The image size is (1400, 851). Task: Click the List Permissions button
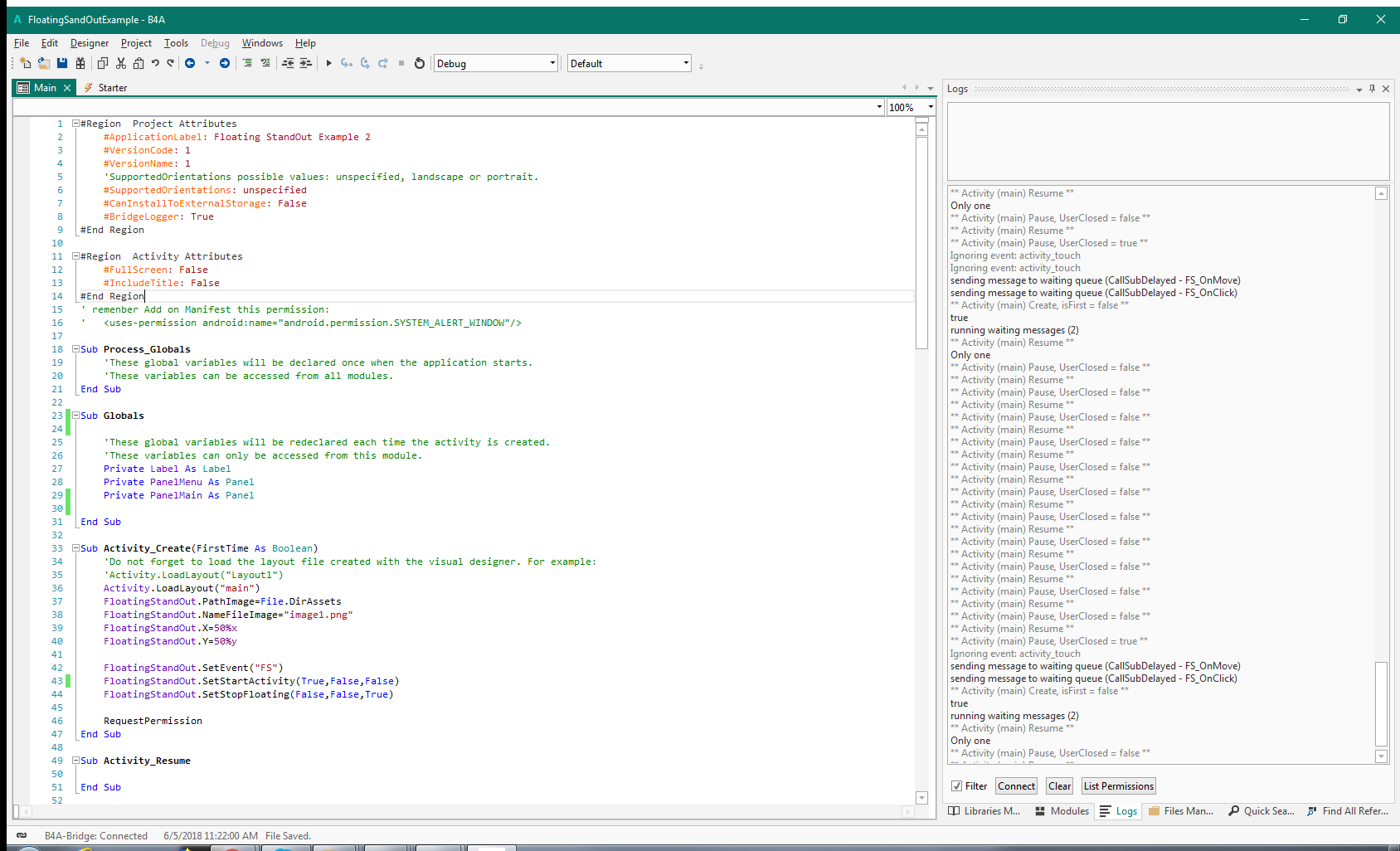coord(1118,786)
